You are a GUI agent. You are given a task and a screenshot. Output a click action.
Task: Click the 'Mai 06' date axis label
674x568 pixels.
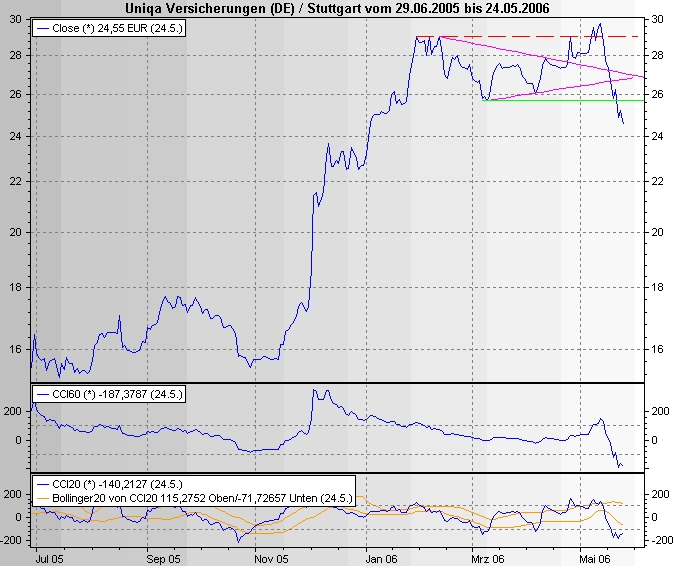pyautogui.click(x=595, y=559)
